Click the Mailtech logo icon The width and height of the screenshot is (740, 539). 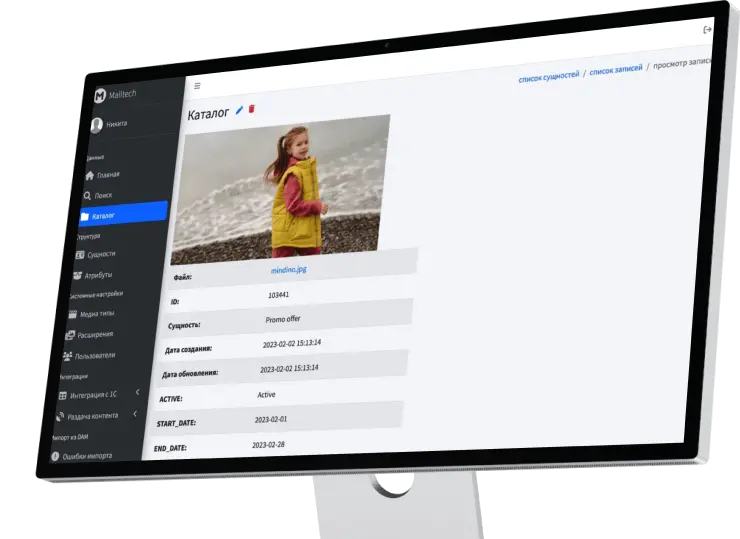[x=100, y=95]
